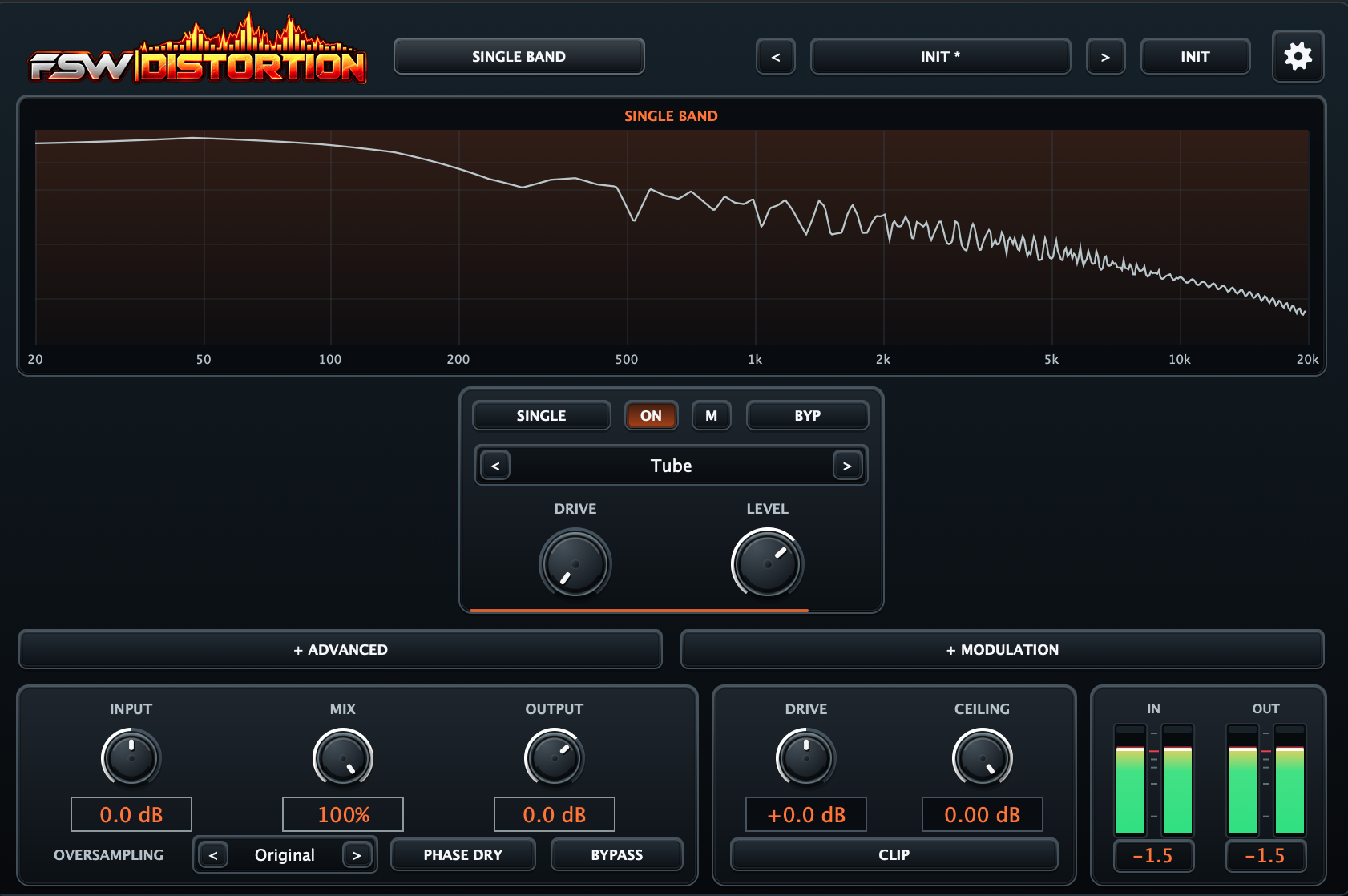Screen dimensions: 1348x896
Task: Click the INPUT gain knob
Action: point(131,757)
